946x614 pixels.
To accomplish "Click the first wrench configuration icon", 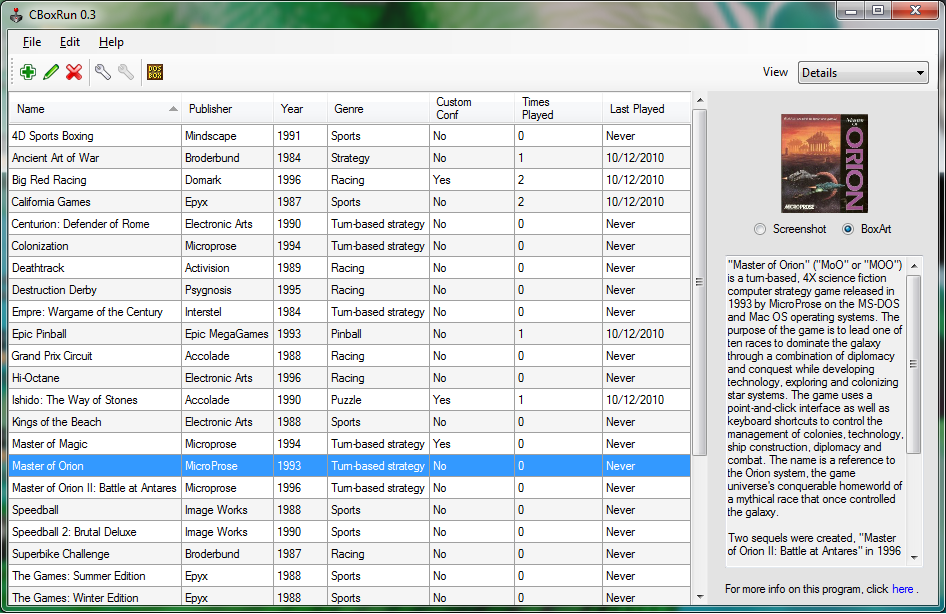I will [102, 72].
